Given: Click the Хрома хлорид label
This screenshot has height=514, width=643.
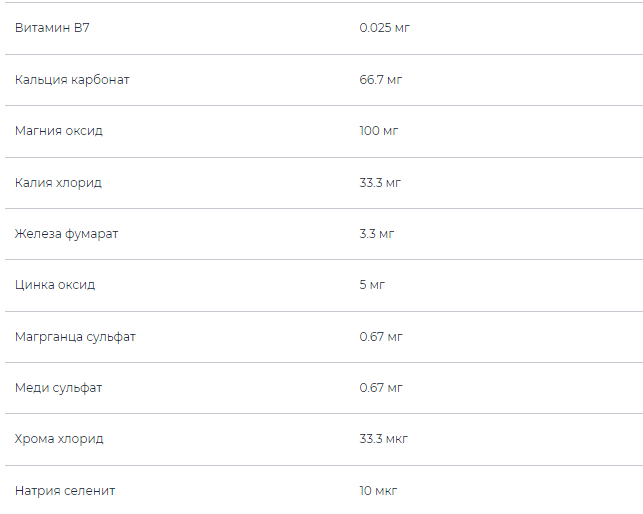Looking at the screenshot, I should pos(59,439).
